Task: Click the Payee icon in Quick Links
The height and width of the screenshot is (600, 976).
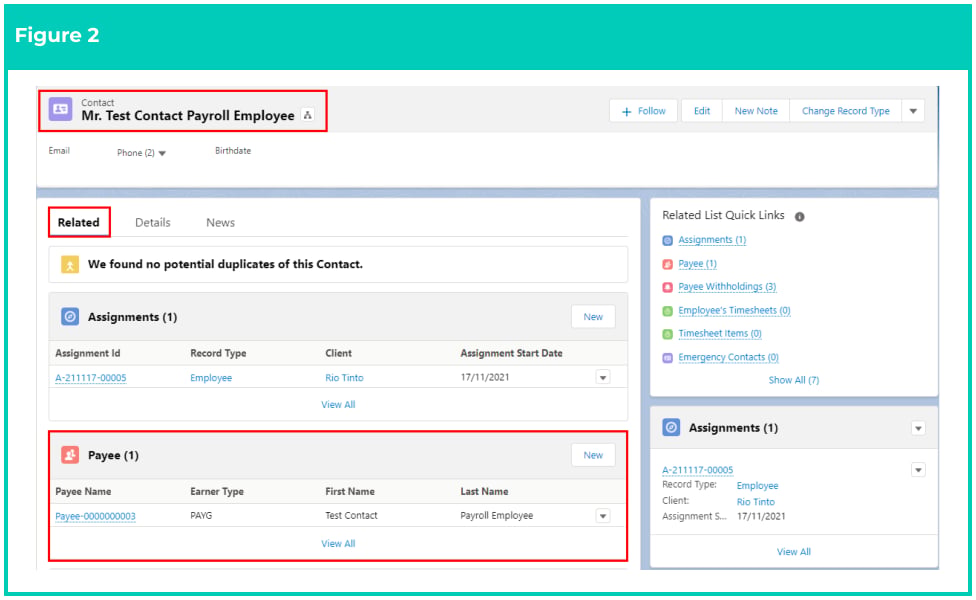Action: pos(667,264)
